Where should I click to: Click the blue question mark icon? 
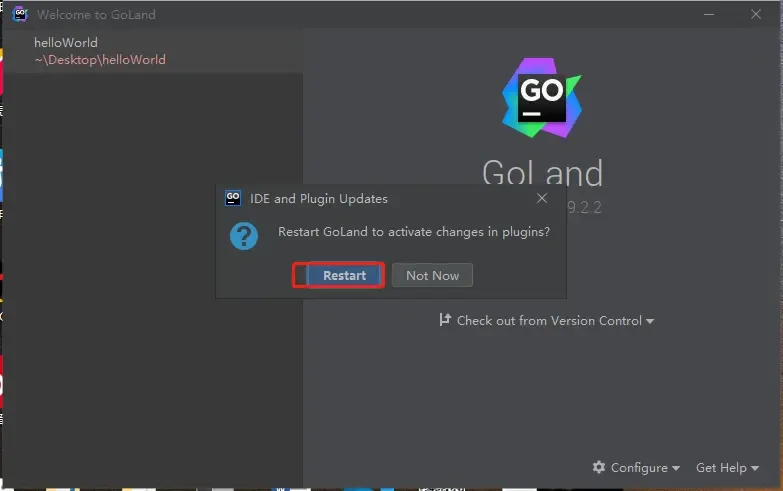244,235
